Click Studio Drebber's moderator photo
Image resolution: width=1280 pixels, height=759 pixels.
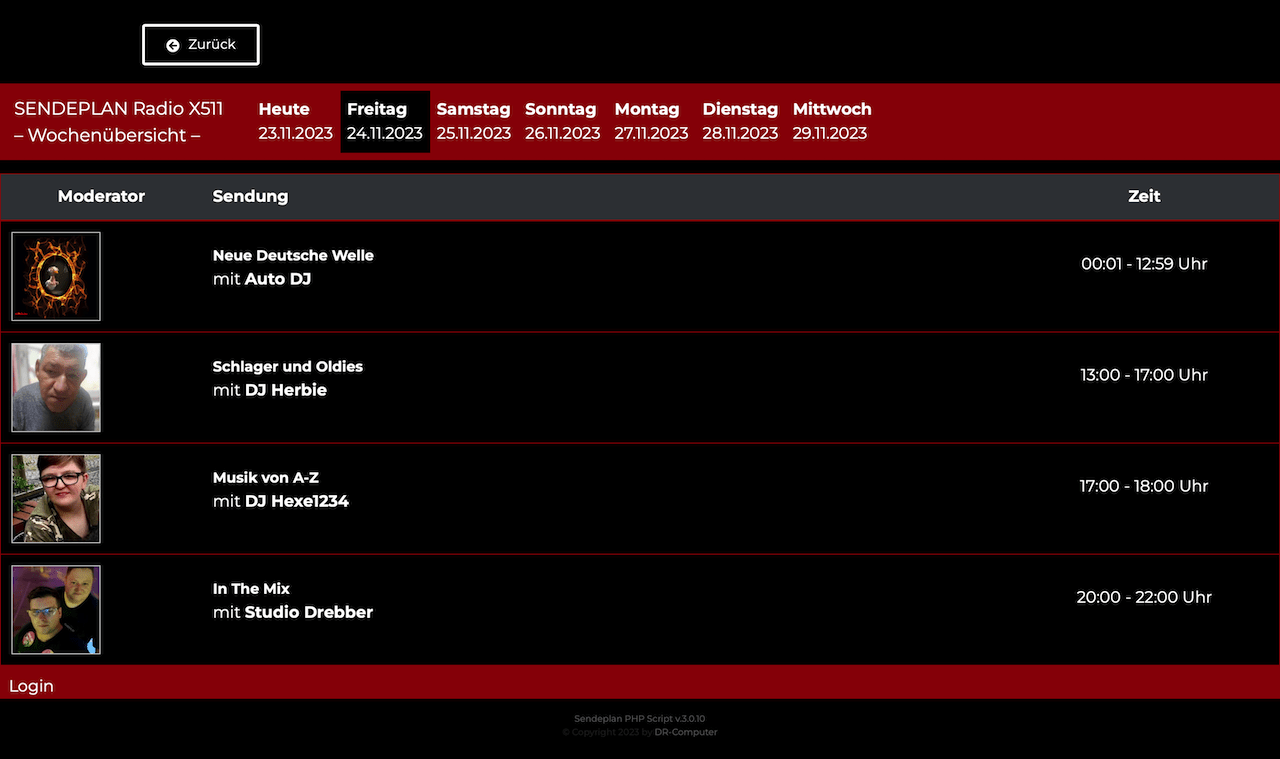tap(56, 609)
